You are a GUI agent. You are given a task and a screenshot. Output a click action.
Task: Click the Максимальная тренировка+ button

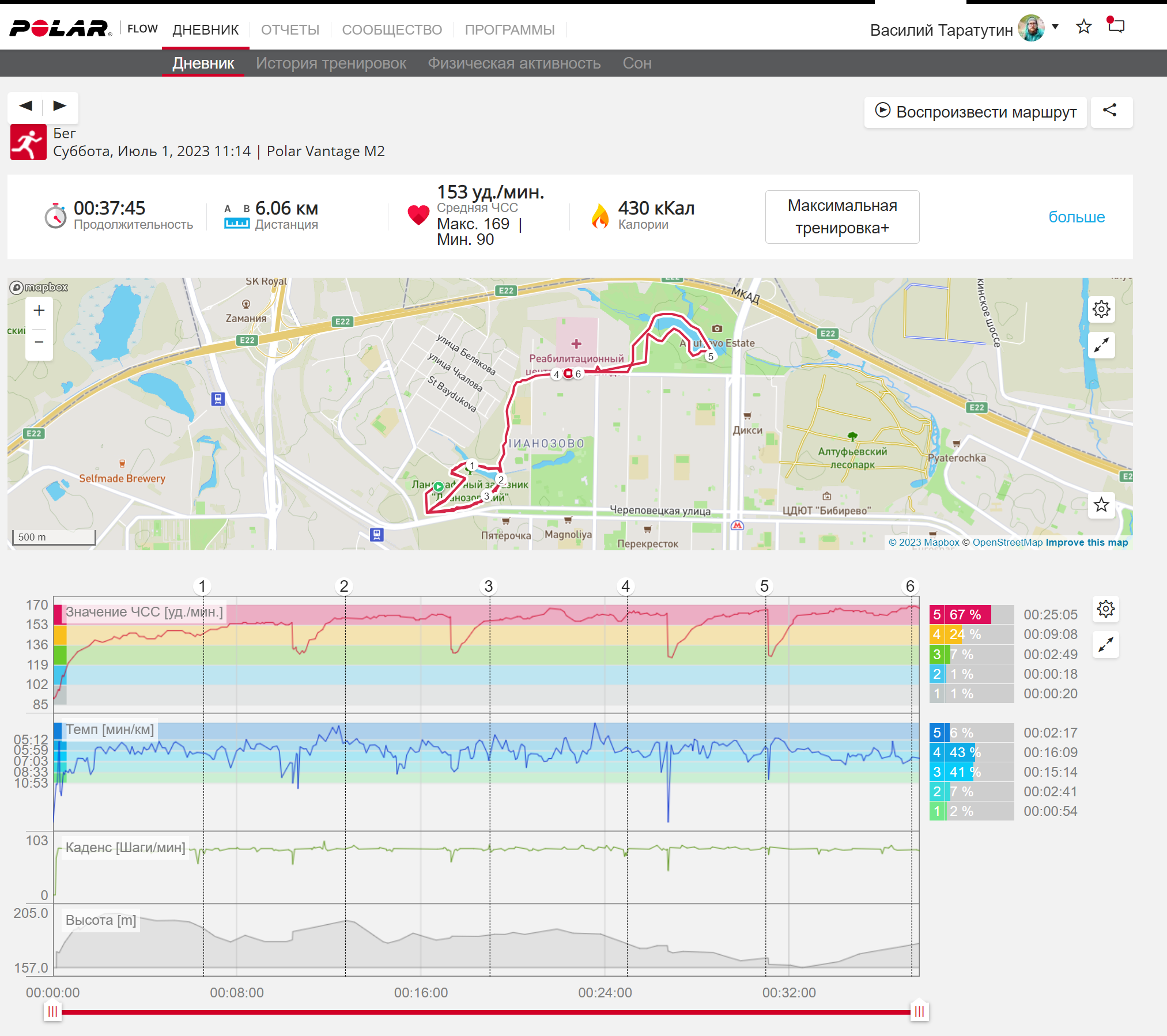pyautogui.click(x=842, y=217)
